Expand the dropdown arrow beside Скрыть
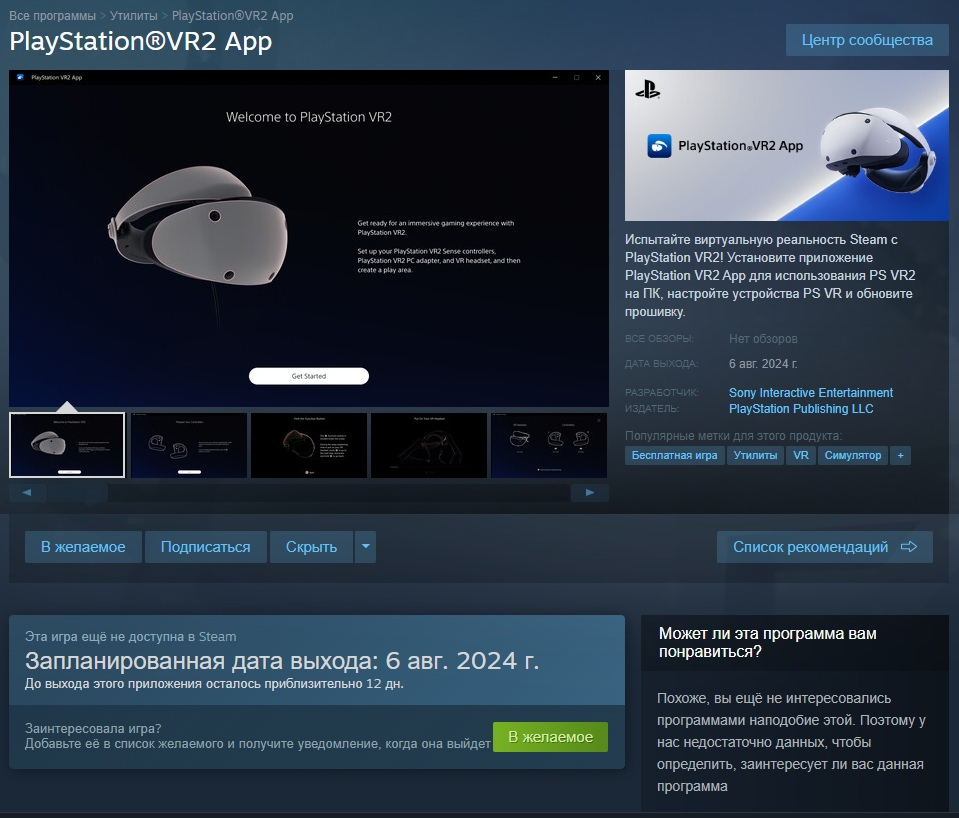Viewport: 959px width, 818px height. click(365, 547)
